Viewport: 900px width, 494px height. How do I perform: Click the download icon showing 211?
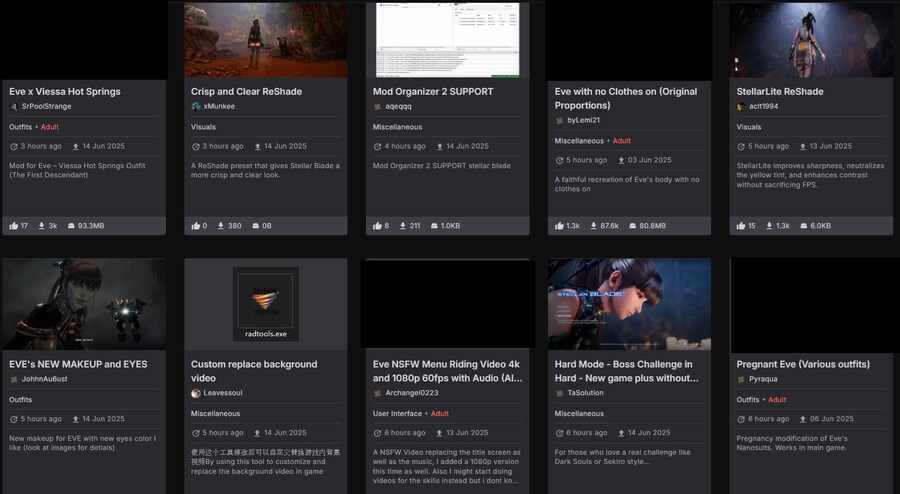point(403,226)
